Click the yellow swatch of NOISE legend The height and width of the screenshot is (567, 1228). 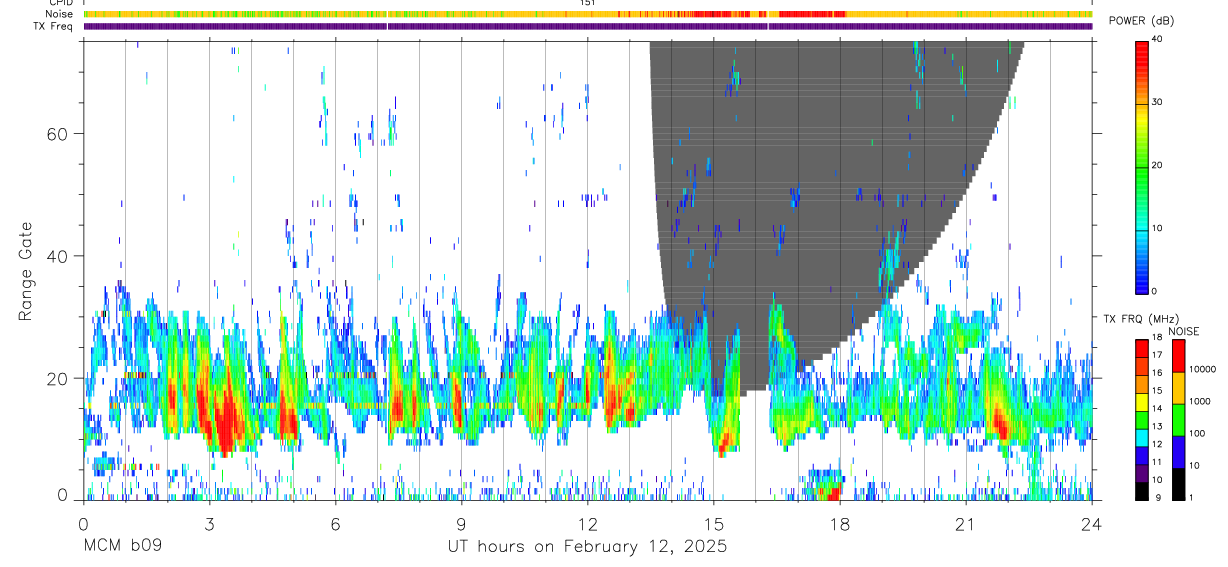pyautogui.click(x=1177, y=388)
